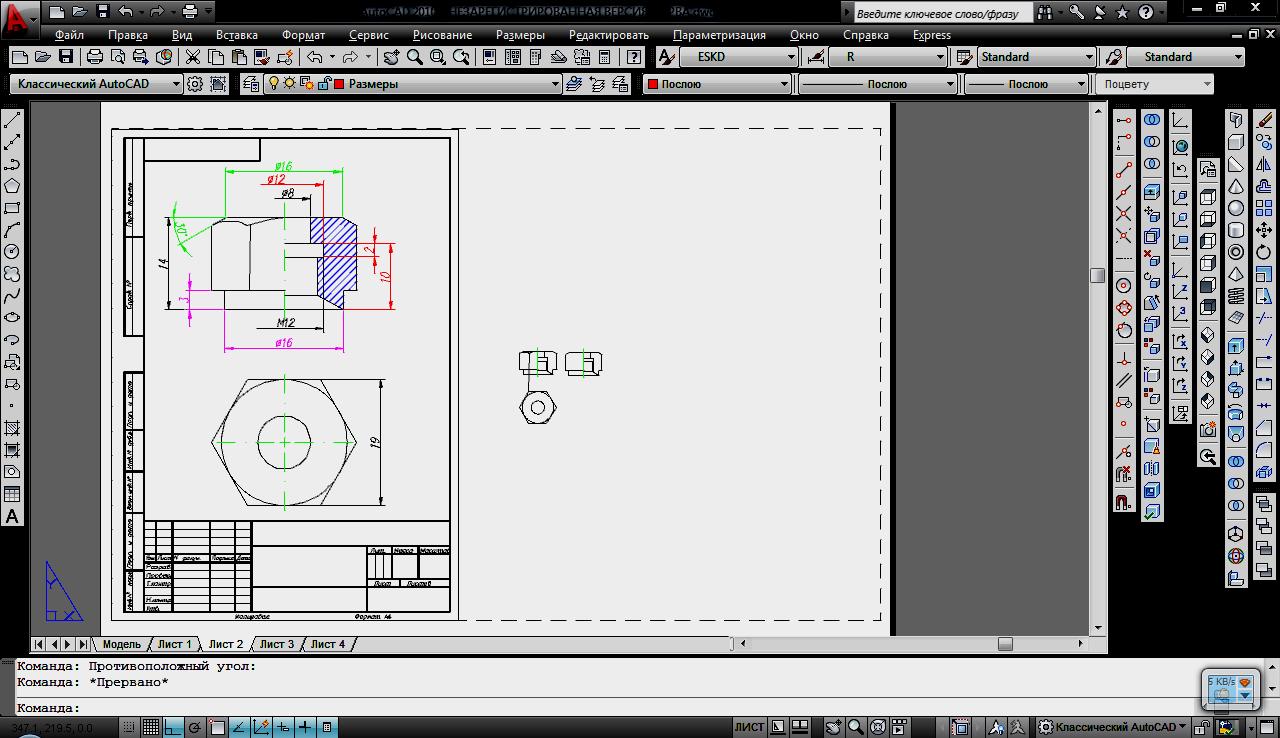
Task: Click the vertical scrollbar thumb of drawing area
Action: [1097, 275]
